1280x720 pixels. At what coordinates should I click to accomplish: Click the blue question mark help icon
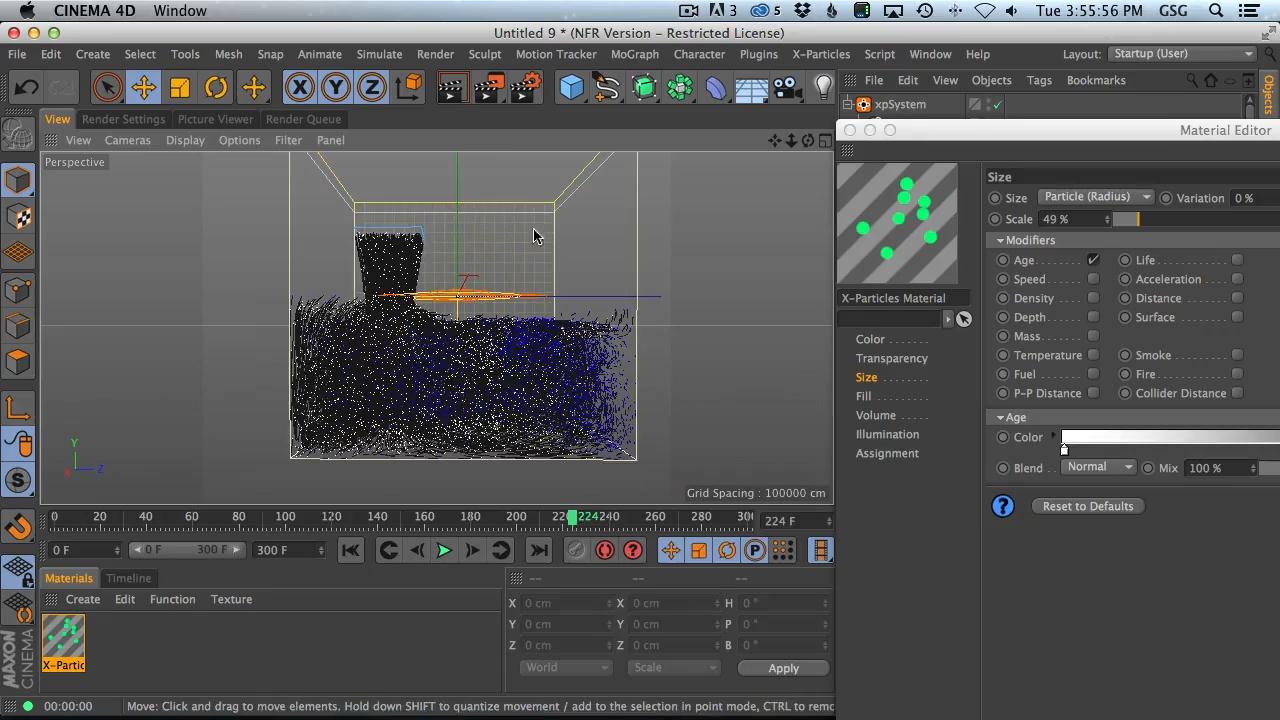tap(1002, 506)
